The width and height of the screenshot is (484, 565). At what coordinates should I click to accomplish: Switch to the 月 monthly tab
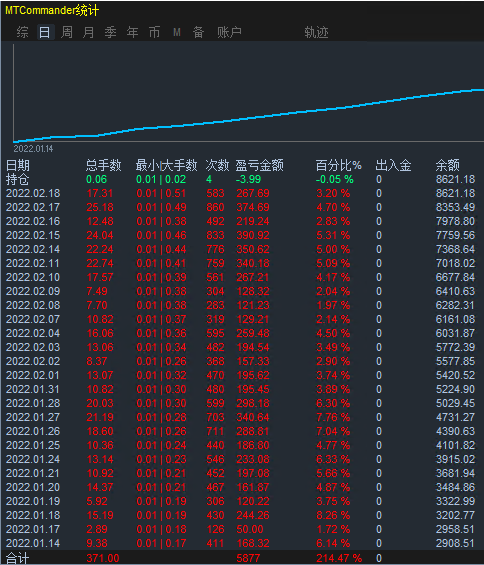88,32
